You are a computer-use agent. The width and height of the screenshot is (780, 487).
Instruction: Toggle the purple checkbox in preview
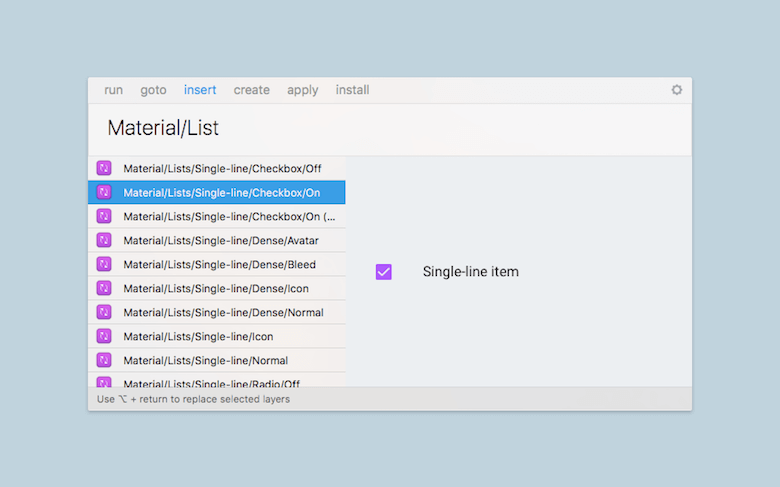(x=384, y=271)
